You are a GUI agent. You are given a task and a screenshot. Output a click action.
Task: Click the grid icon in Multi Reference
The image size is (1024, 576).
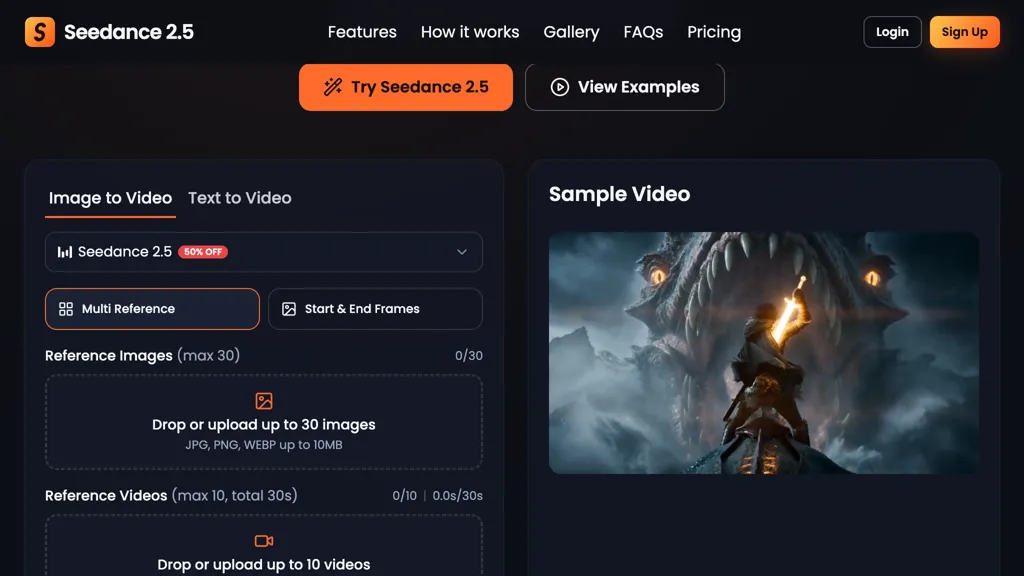click(66, 309)
